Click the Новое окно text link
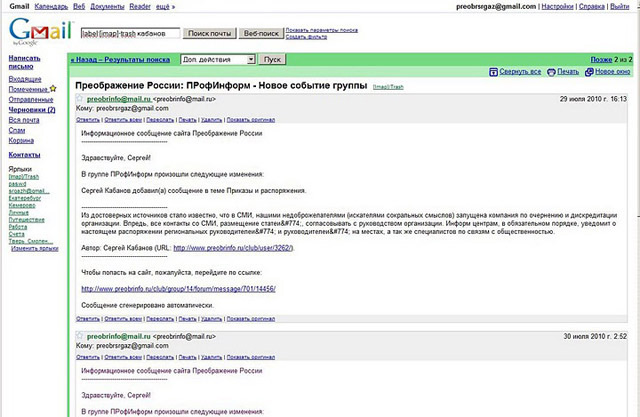 (x=613, y=72)
